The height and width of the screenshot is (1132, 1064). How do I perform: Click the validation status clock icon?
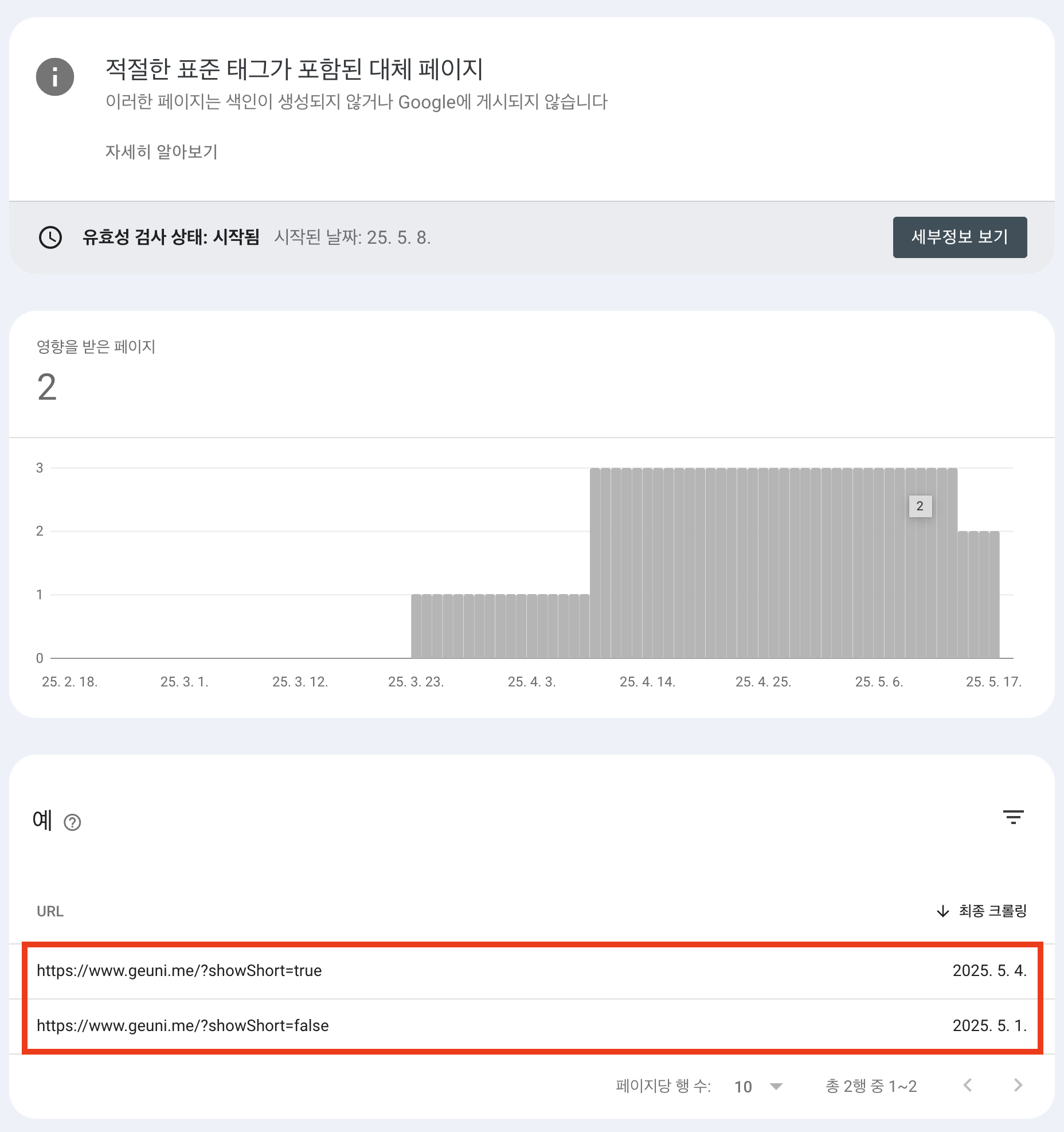[x=50, y=237]
